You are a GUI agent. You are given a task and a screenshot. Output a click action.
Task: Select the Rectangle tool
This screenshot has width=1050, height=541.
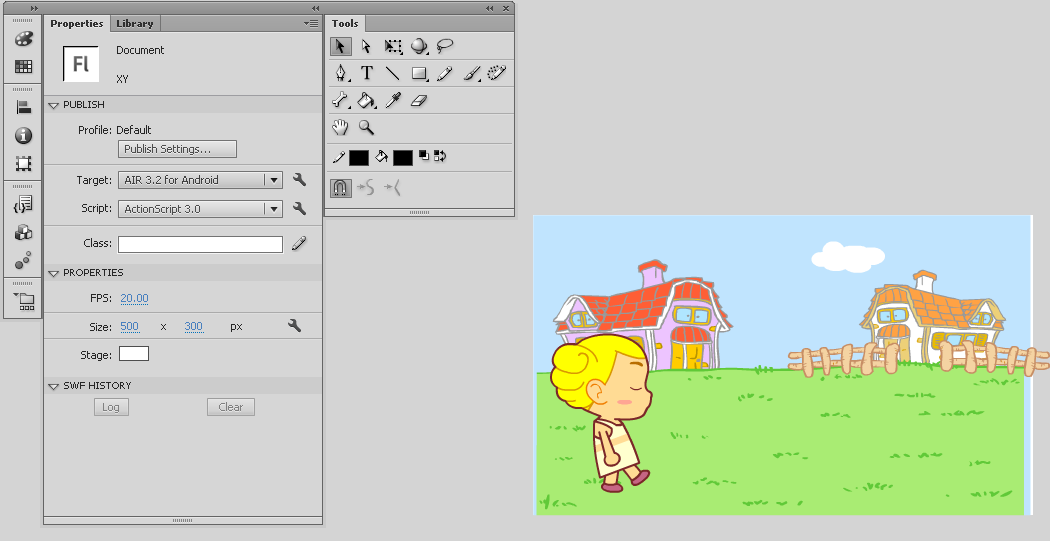pyautogui.click(x=419, y=73)
